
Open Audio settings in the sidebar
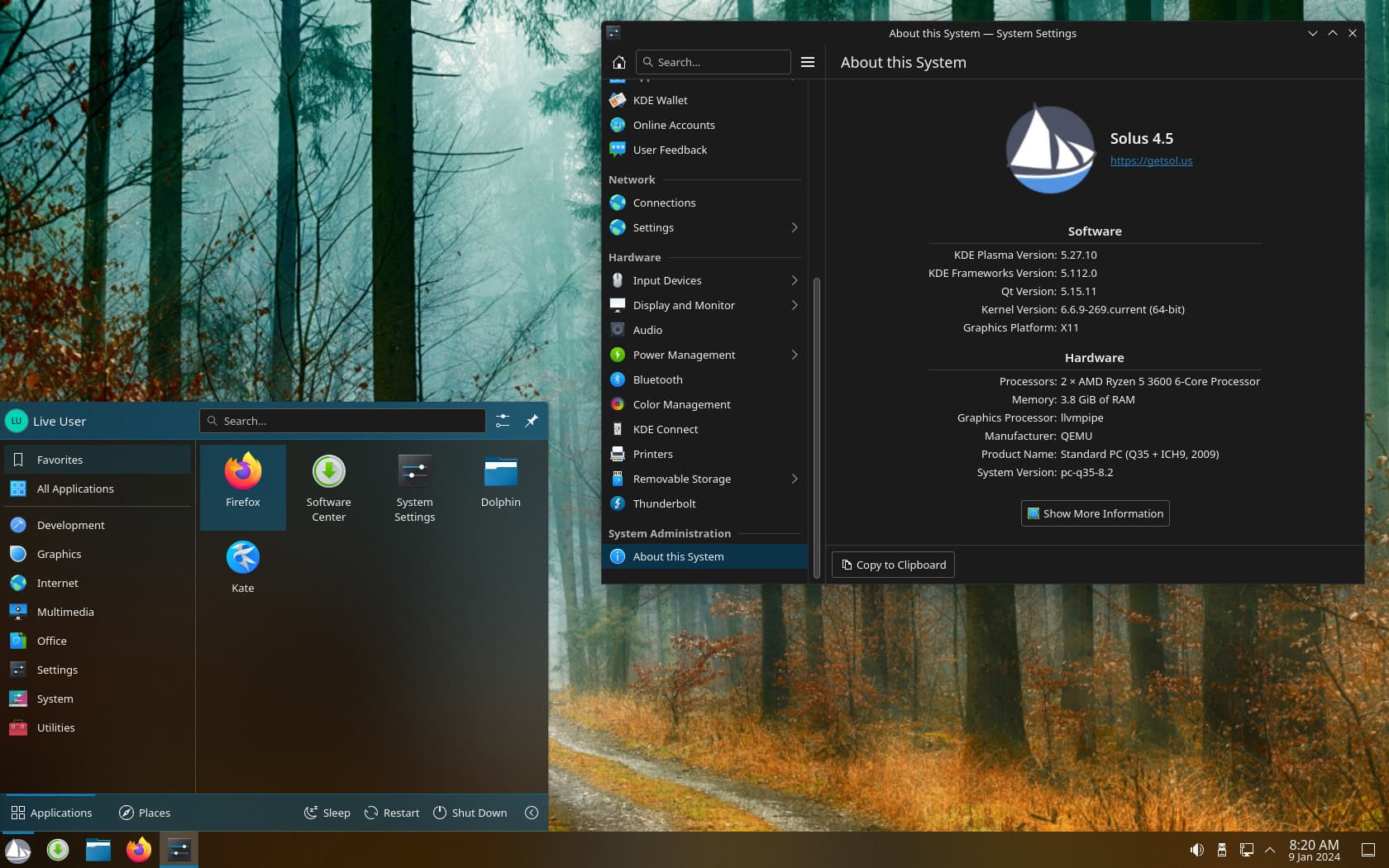[x=647, y=330]
